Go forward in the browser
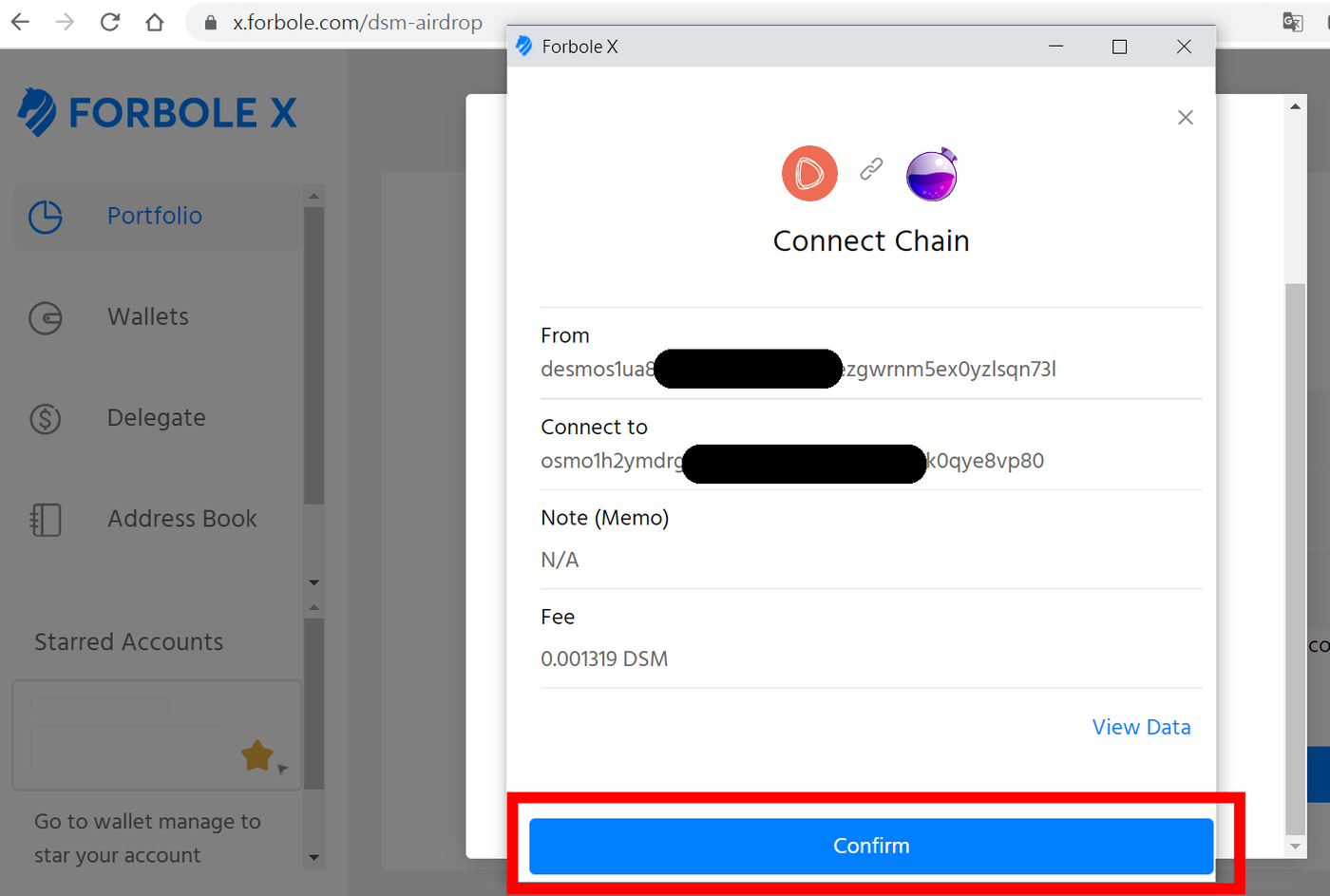Screen dimensions: 1330x896 65,22
